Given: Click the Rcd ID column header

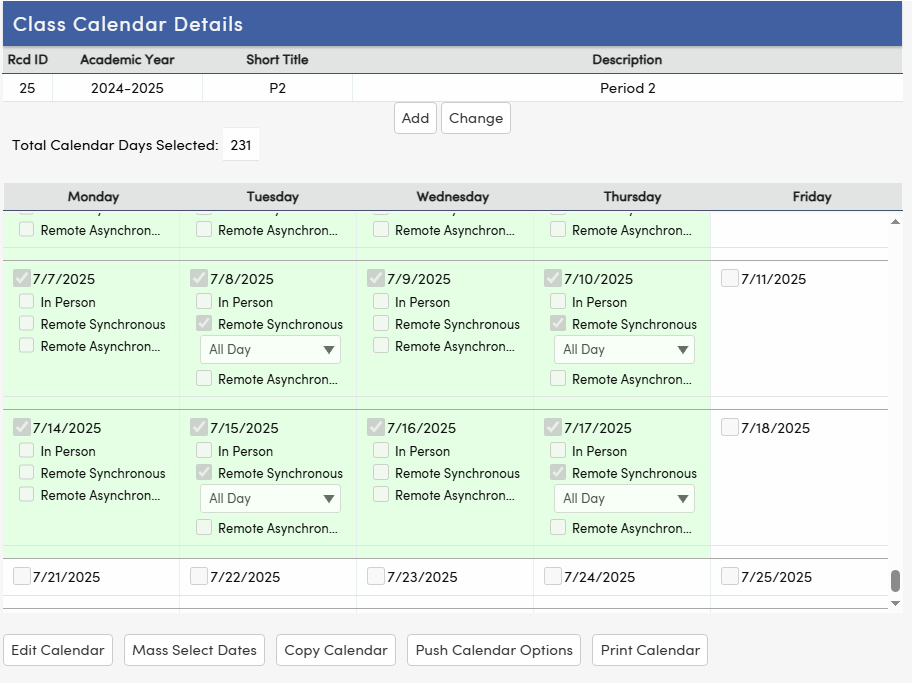Looking at the screenshot, I should (27, 59).
